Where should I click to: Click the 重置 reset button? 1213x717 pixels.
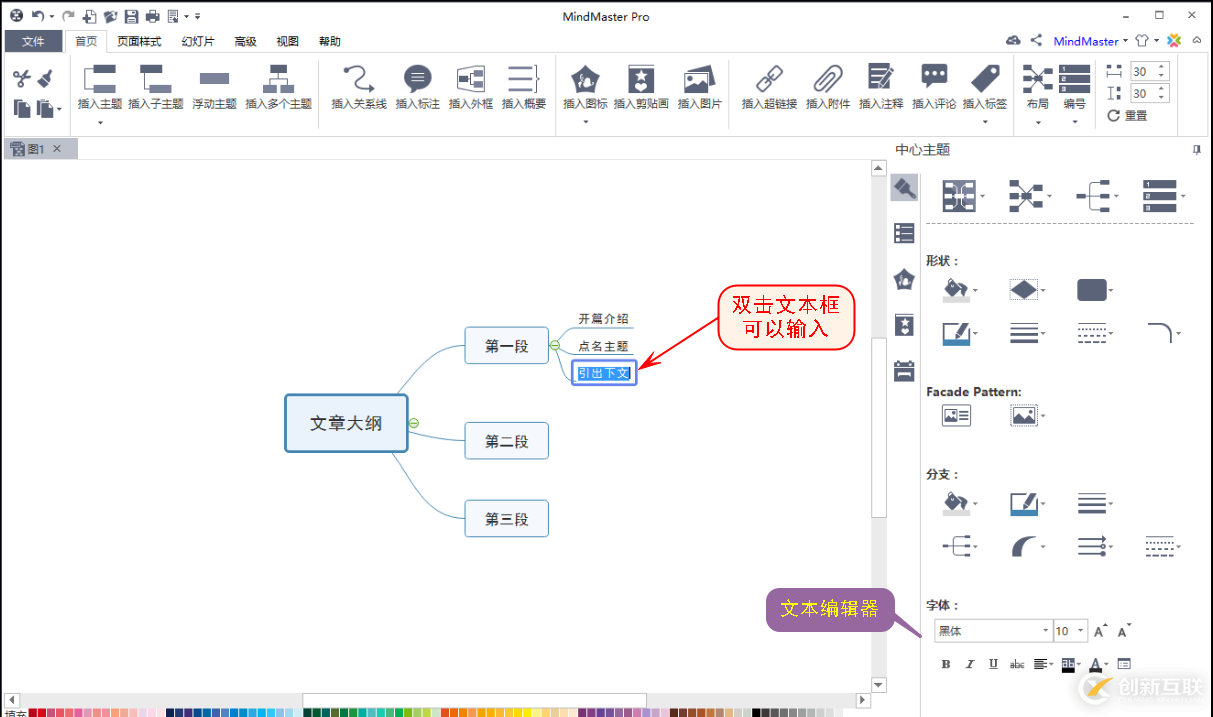[1128, 116]
